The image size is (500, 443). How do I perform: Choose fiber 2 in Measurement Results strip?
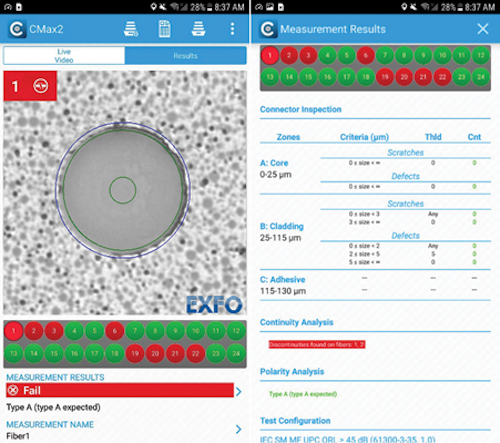coord(289,55)
